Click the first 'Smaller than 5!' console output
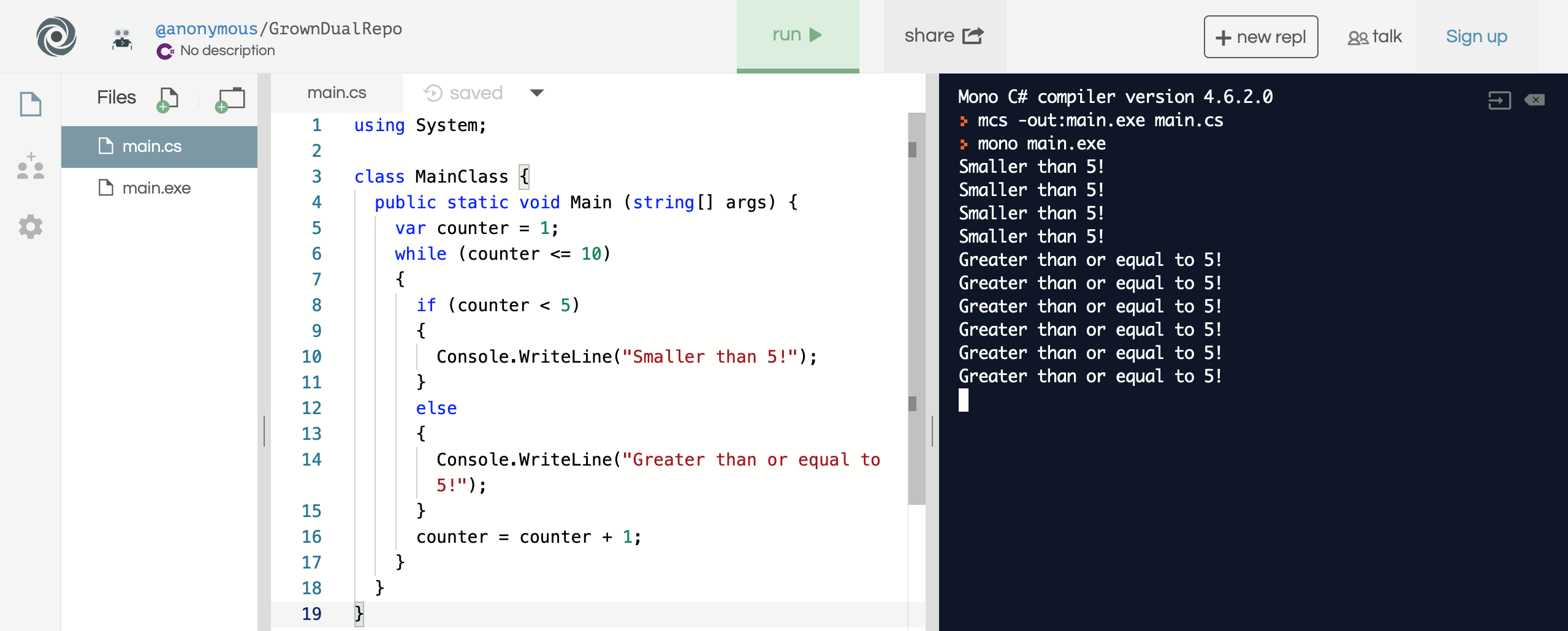The height and width of the screenshot is (631, 1568). coord(1031,167)
